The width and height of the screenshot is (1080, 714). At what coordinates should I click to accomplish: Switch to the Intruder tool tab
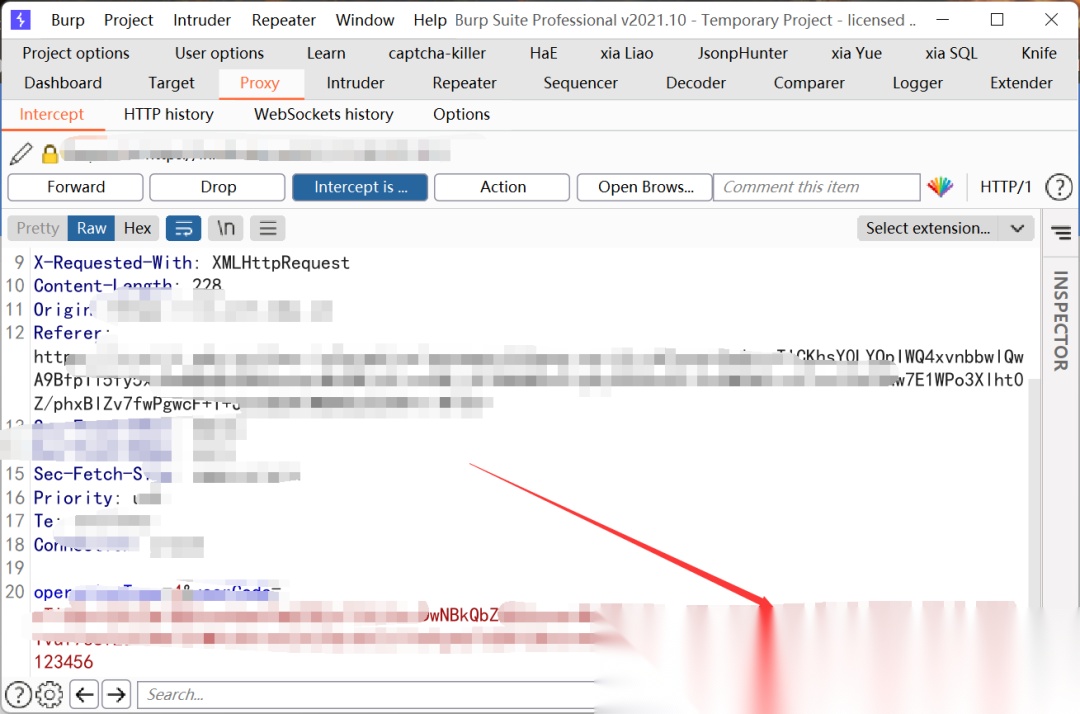[x=355, y=83]
